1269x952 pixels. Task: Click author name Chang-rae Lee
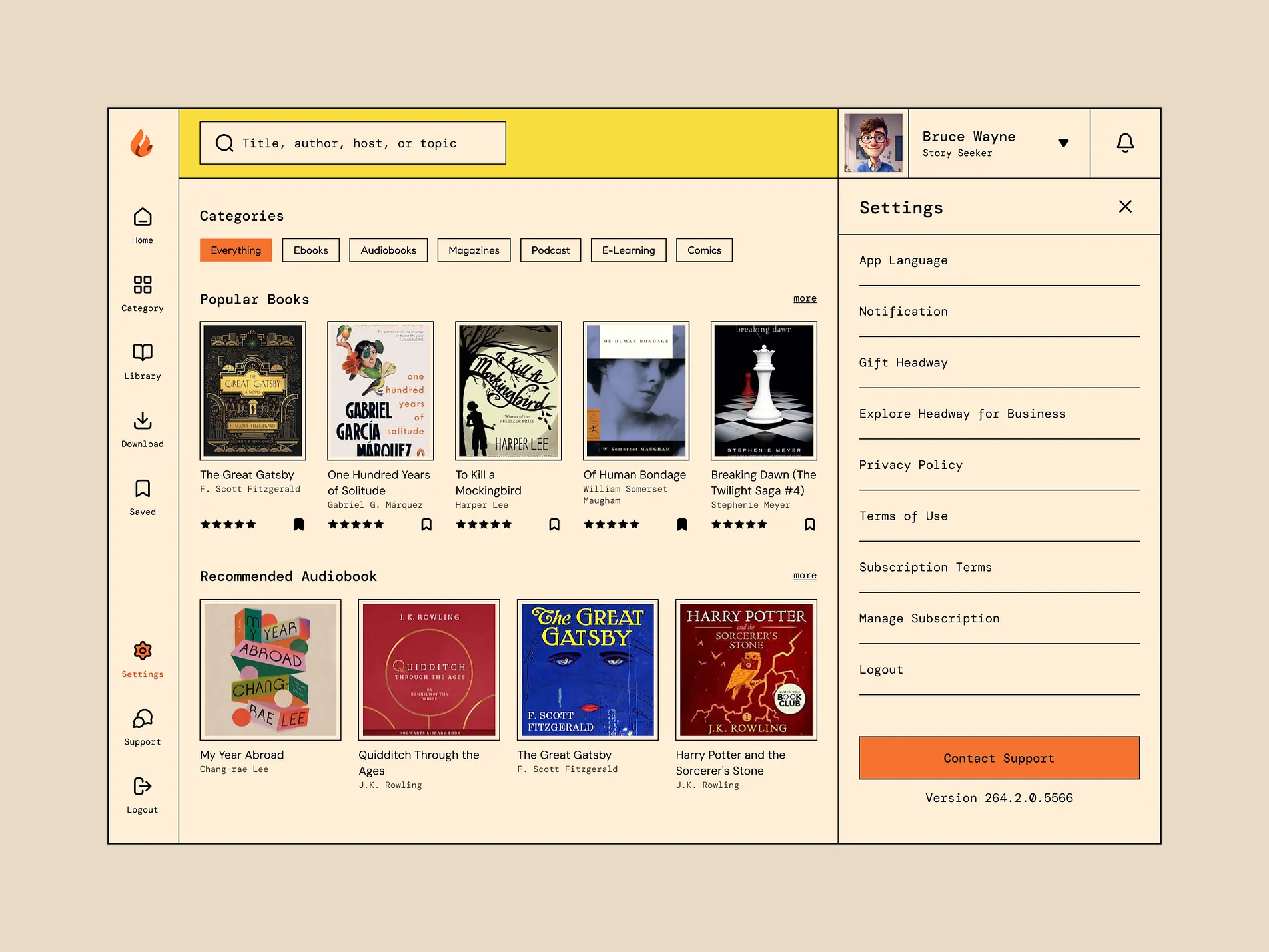[x=234, y=769]
